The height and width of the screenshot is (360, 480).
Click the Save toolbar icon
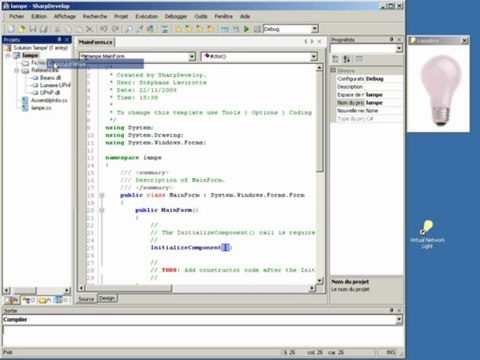pos(33,29)
